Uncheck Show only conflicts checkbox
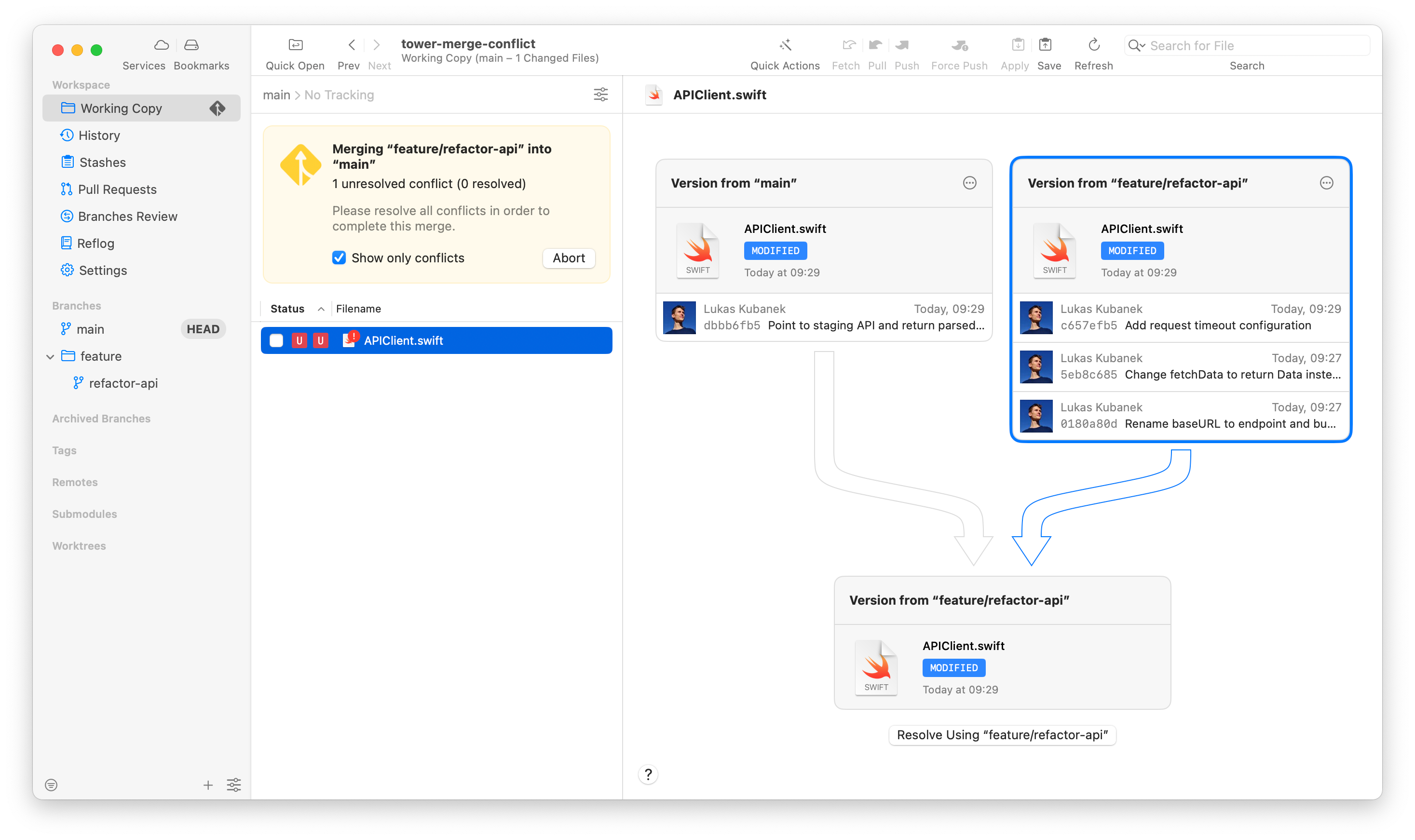1415x840 pixels. click(339, 257)
